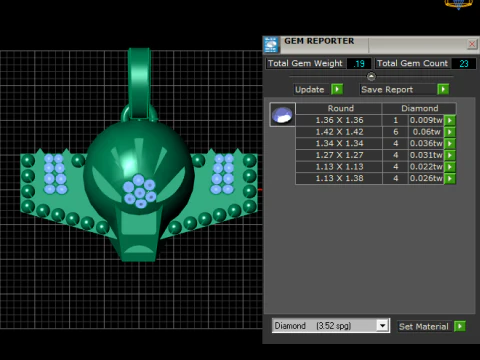Image resolution: width=480 pixels, height=360 pixels.
Task: Click green arrow on the 1.27 X 1.27 row
Action: 450,155
